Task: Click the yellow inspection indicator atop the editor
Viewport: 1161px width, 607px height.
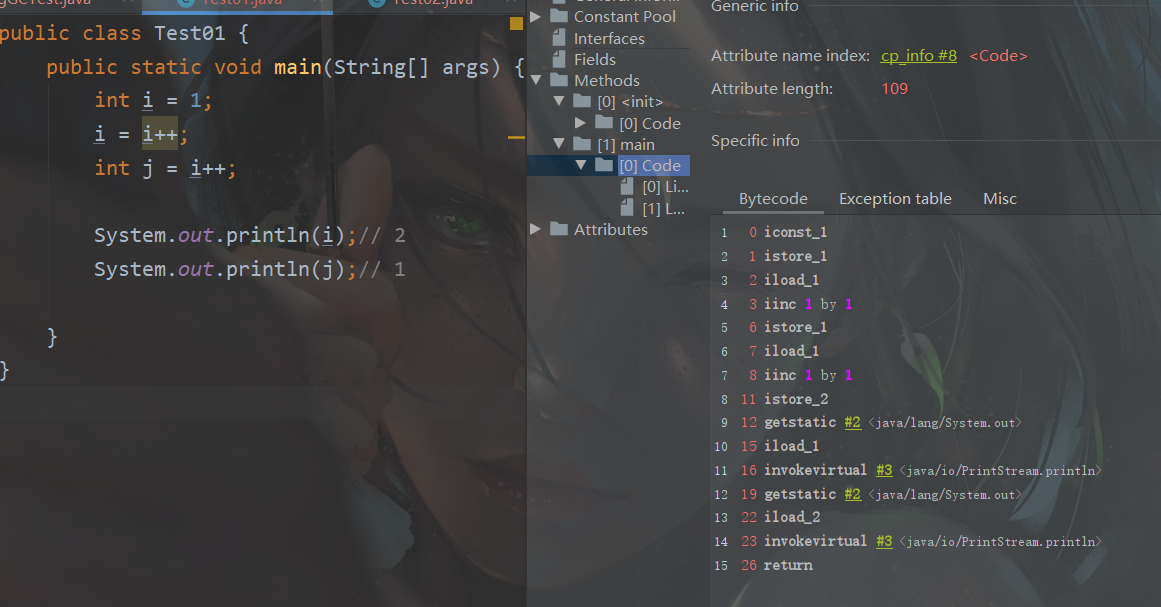Action: pos(516,24)
